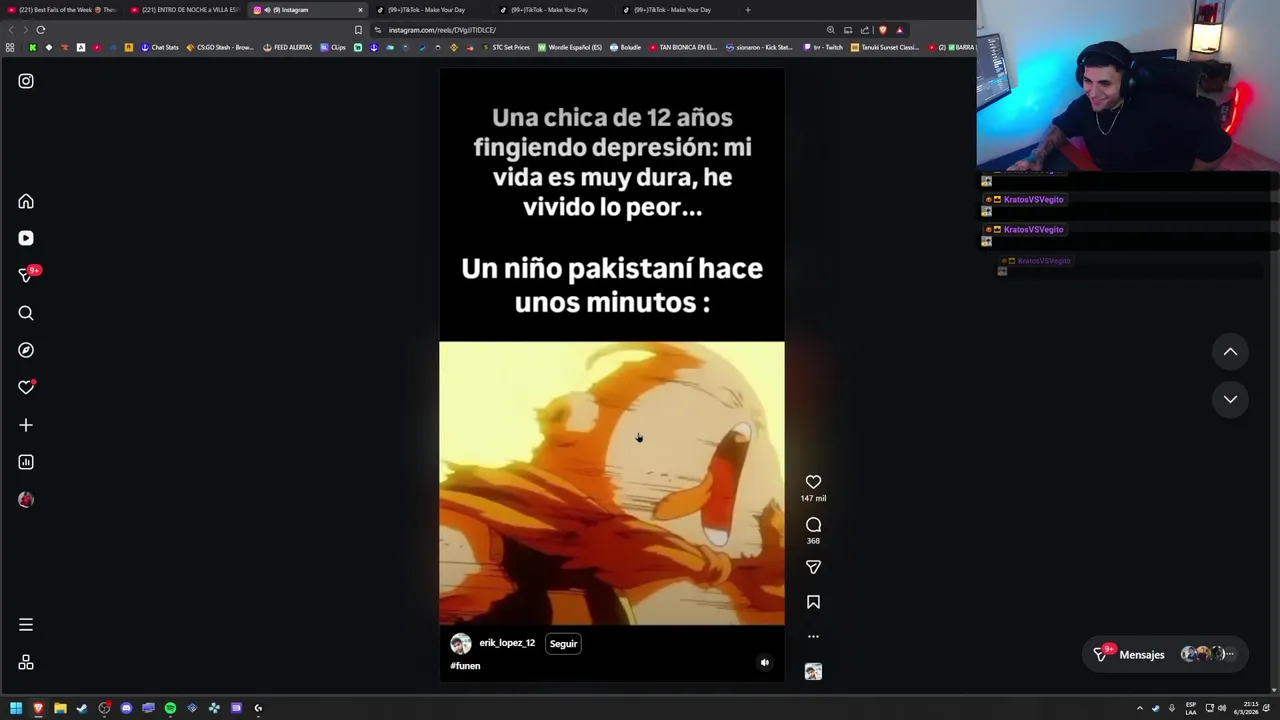Open the reel comments bubble icon
Screen dimensions: 1280x720
click(x=813, y=525)
